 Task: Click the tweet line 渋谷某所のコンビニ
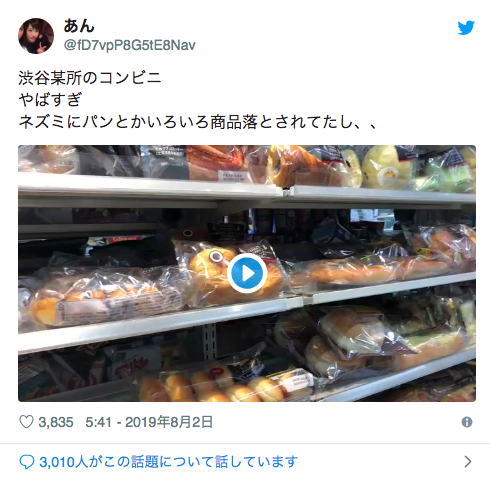tap(90, 78)
